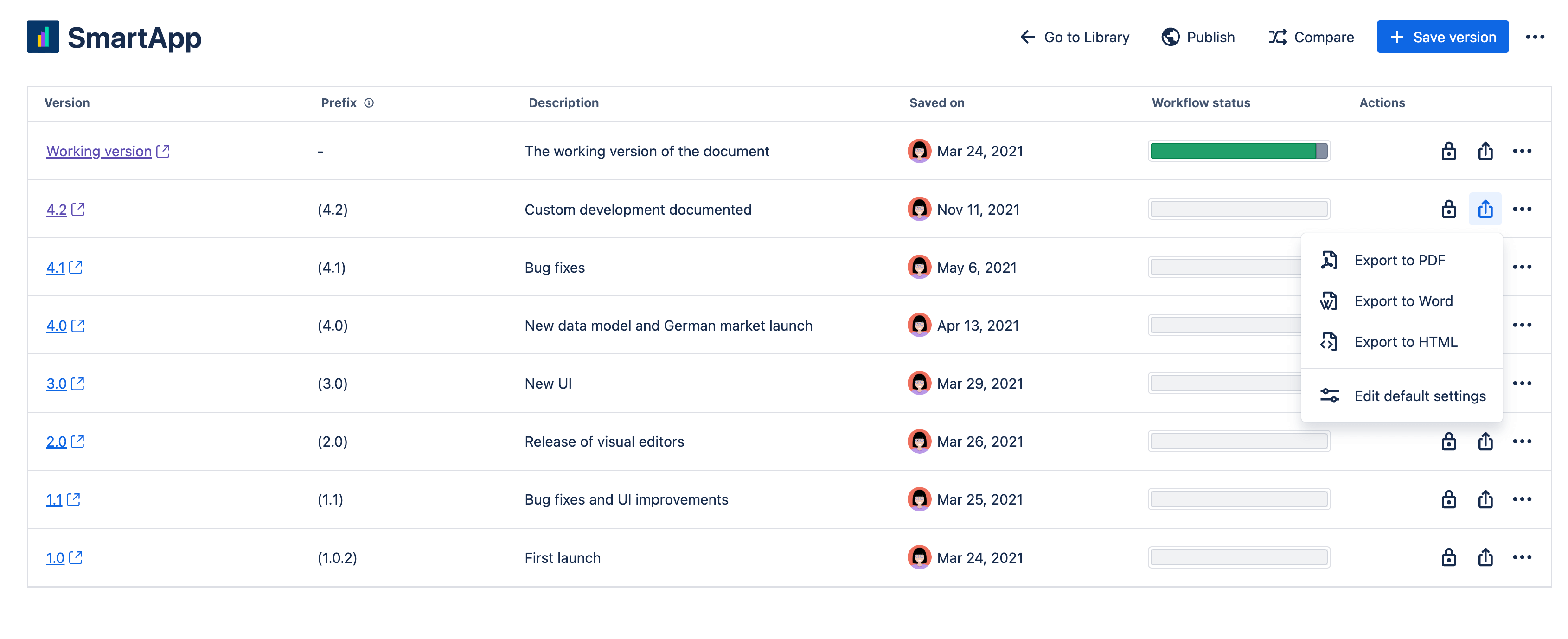The width and height of the screenshot is (1568, 639).
Task: Click the lock icon on the Working version row
Action: coord(1449,151)
